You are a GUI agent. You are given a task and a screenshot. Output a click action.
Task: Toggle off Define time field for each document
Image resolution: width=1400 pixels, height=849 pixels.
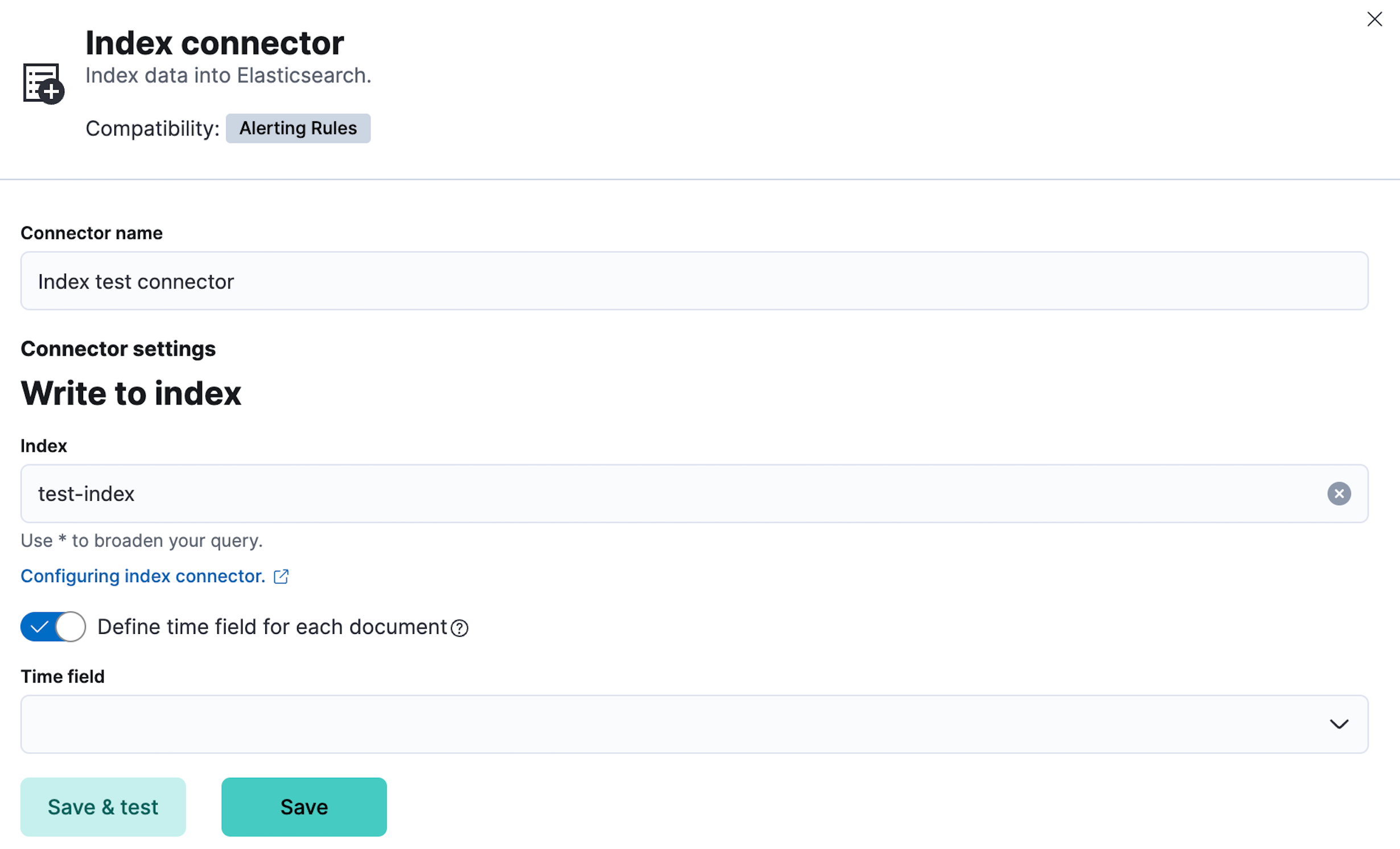pos(53,627)
